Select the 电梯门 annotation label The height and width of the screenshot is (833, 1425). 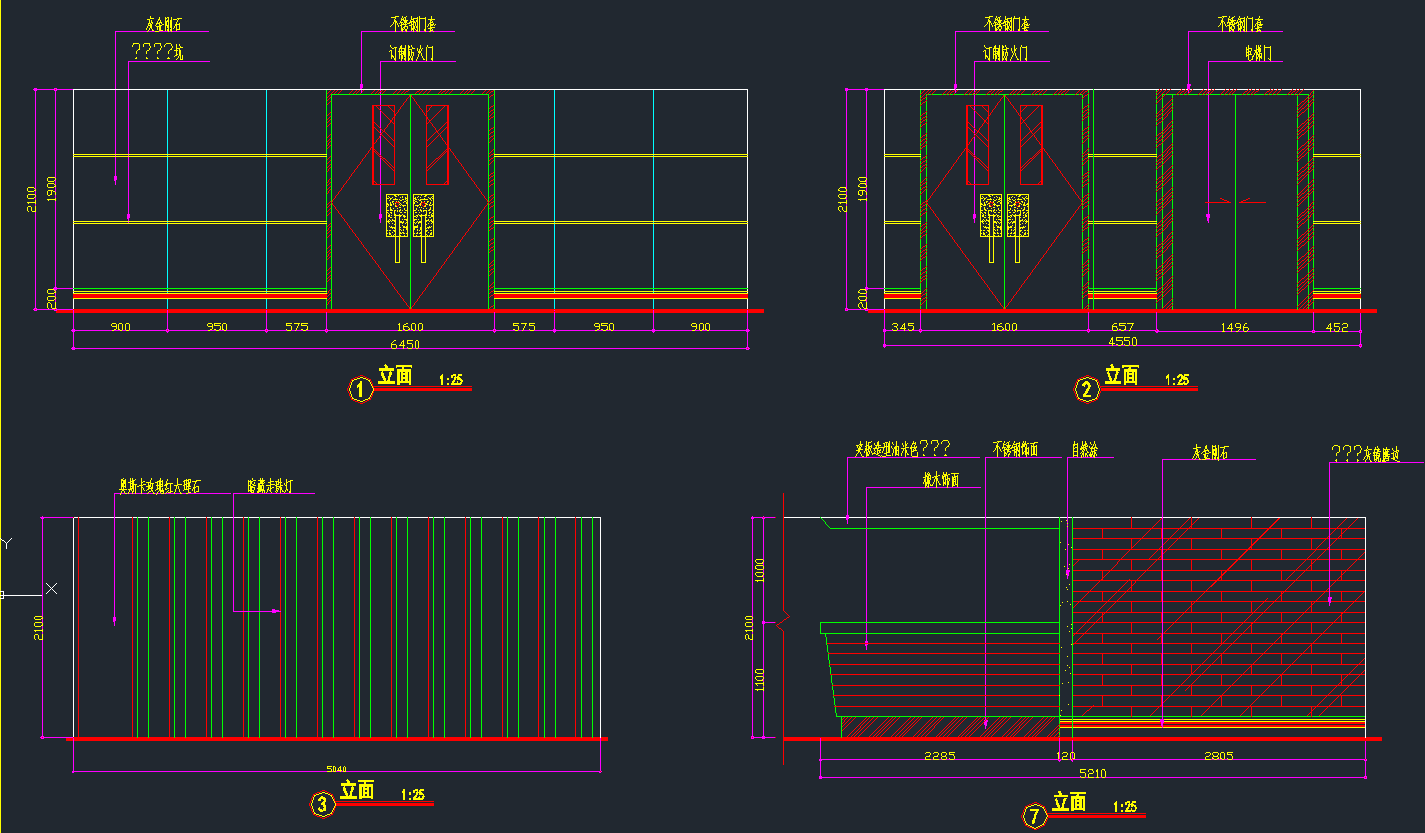click(1257, 52)
